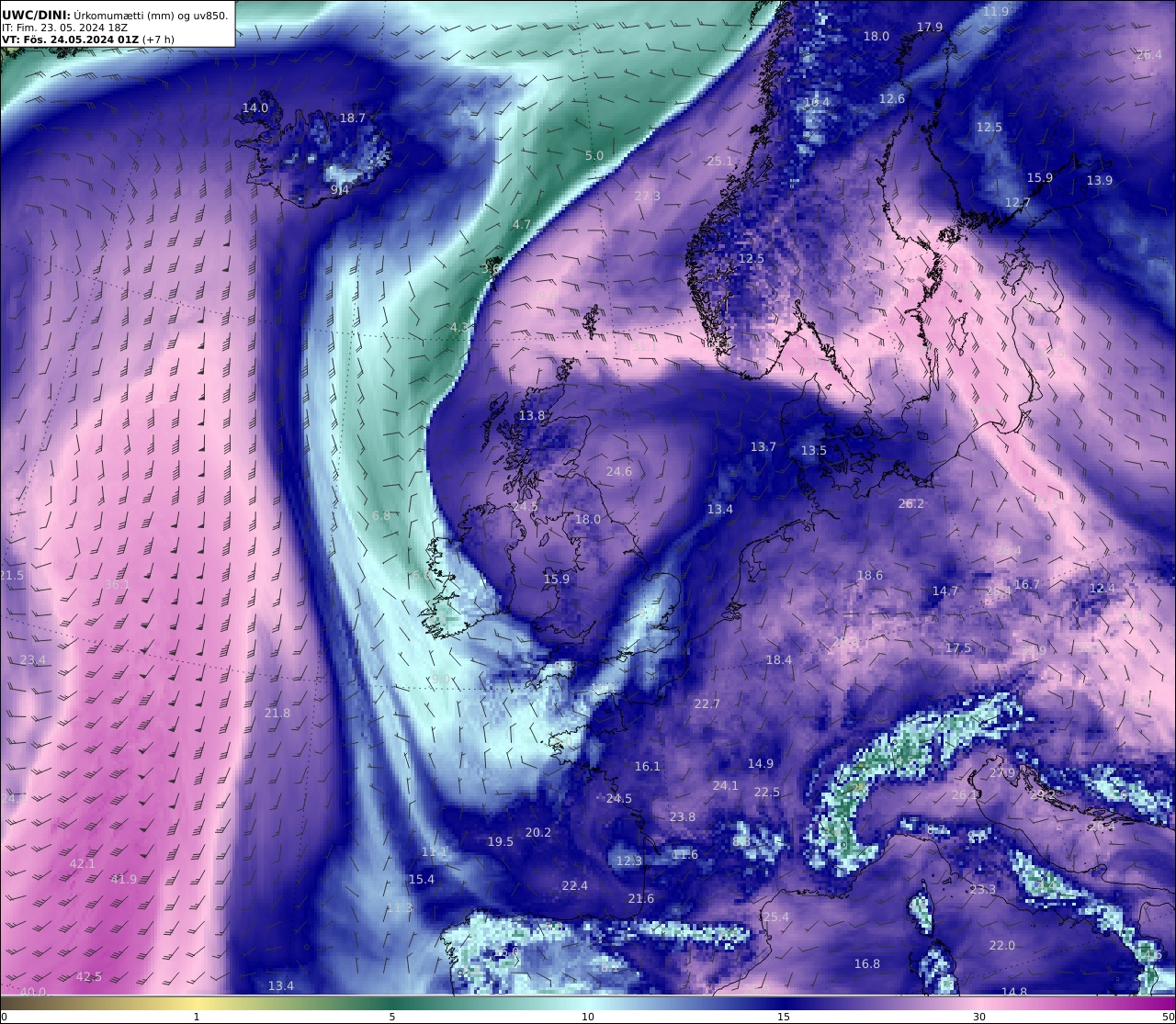
Task: Click the 23.8 value in southwest France
Action: (x=683, y=816)
